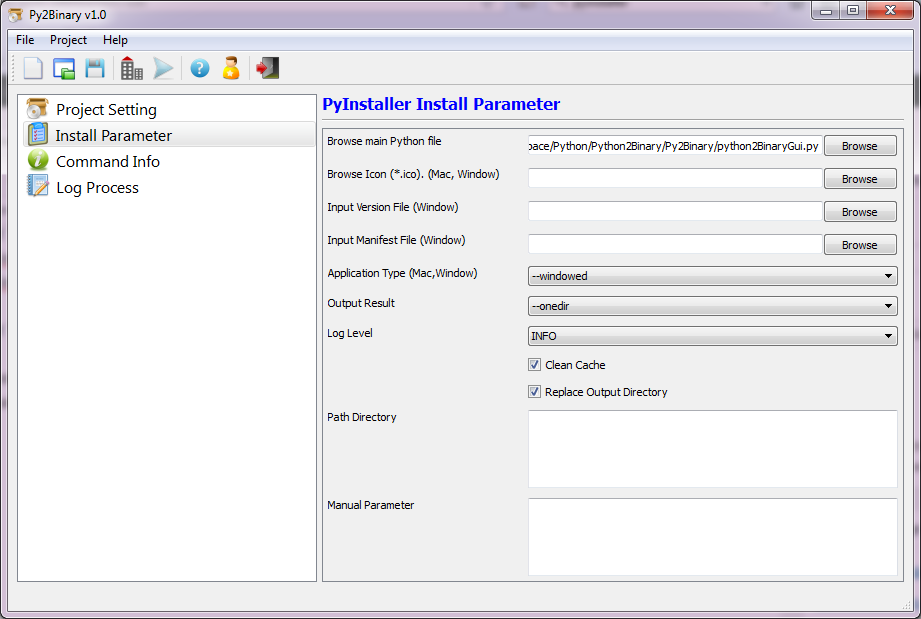Expand Log Level INFO dropdown
This screenshot has height=619, width=921.
click(712, 336)
